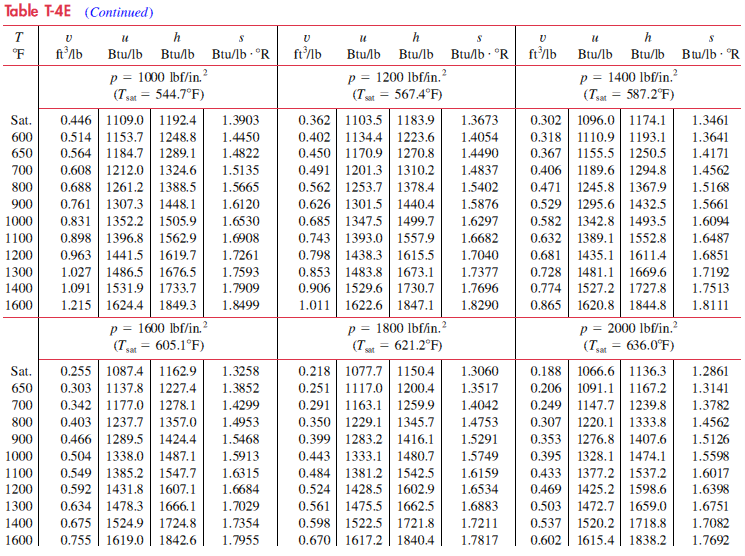Click the Tsat = 636.0°F saturation label
This screenshot has height=556, width=745.
point(628,346)
